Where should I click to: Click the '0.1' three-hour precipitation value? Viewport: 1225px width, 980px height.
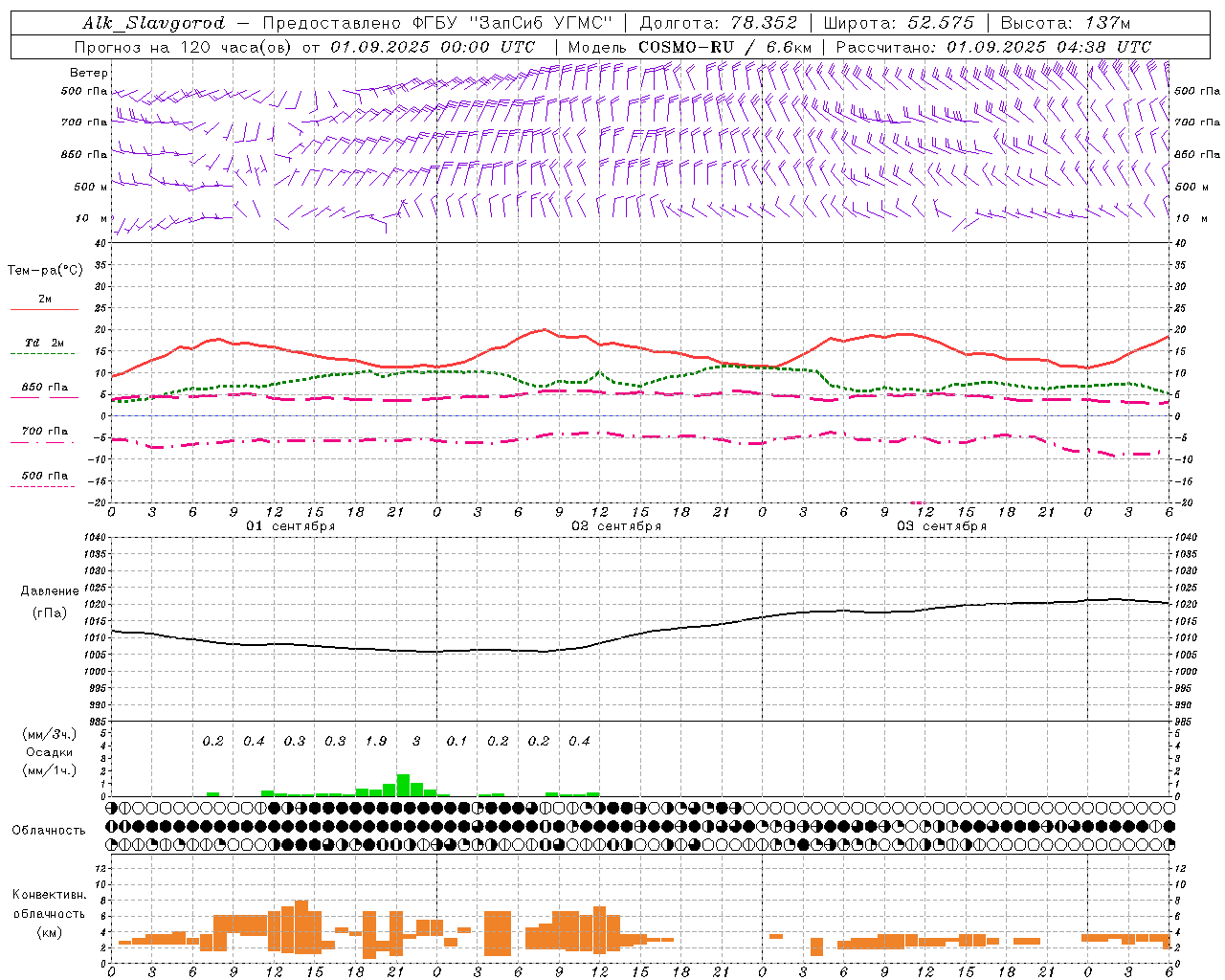coord(457,741)
